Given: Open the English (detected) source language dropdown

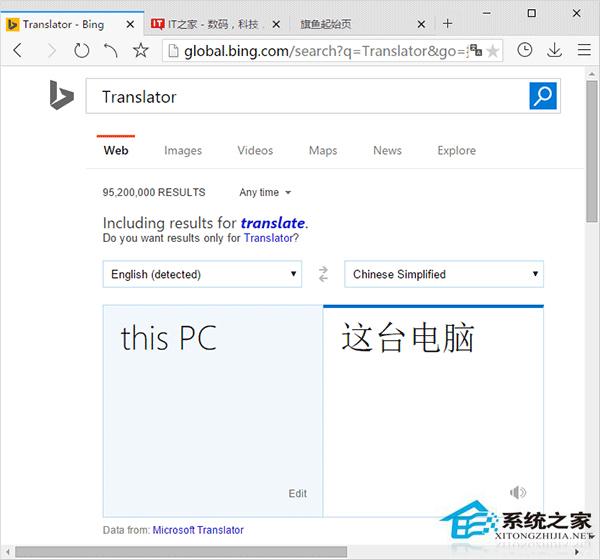Looking at the screenshot, I should pyautogui.click(x=202, y=274).
